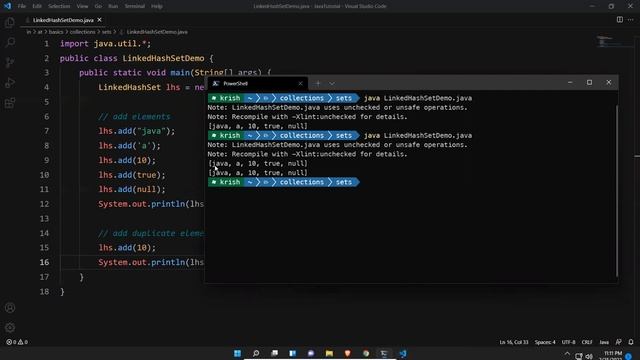Click 'lhs.add("java");' on line 7
The height and width of the screenshot is (360, 640).
pyautogui.click(x=137, y=131)
